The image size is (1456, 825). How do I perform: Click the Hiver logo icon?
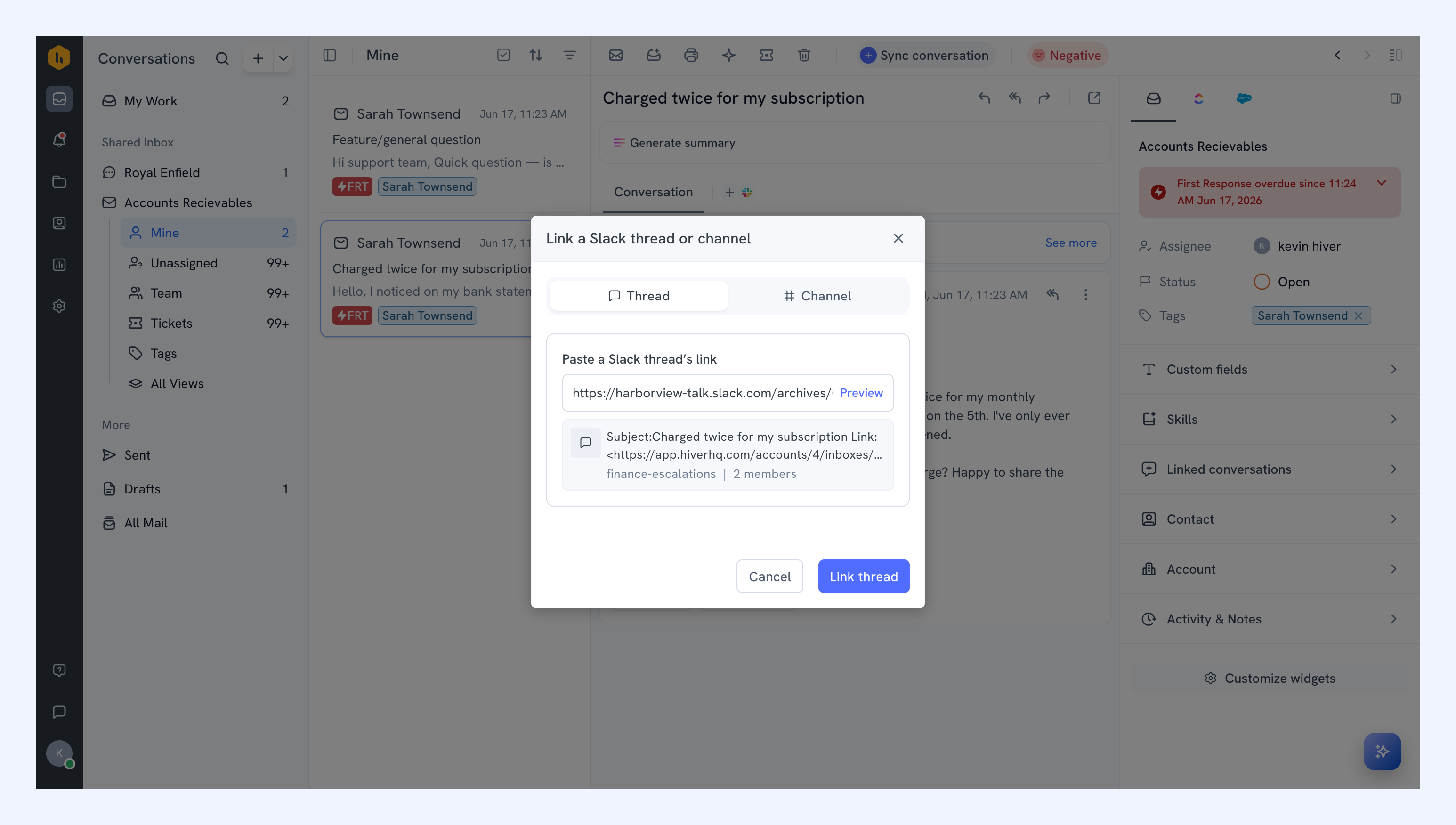[x=59, y=57]
